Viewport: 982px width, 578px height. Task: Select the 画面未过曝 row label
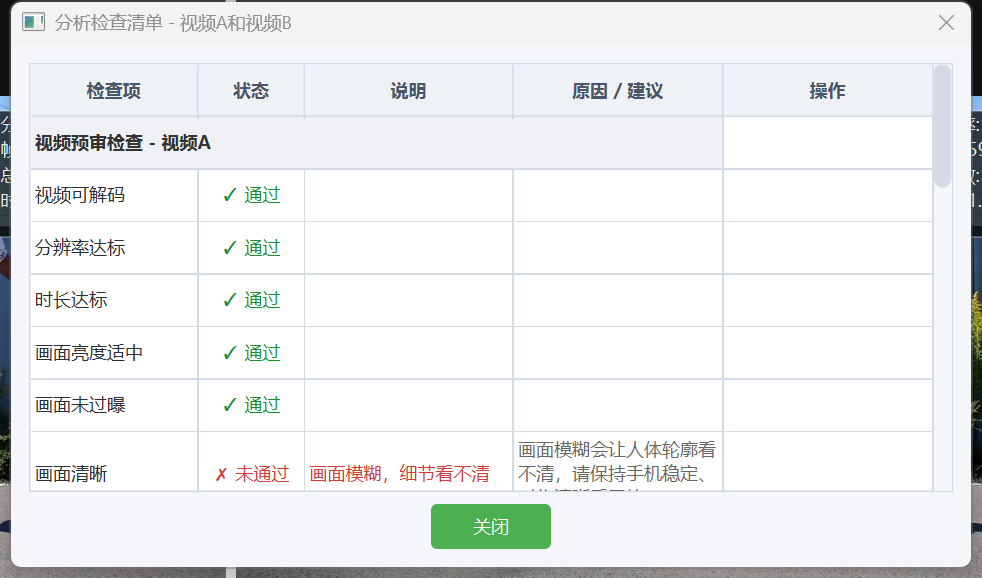tap(80, 405)
